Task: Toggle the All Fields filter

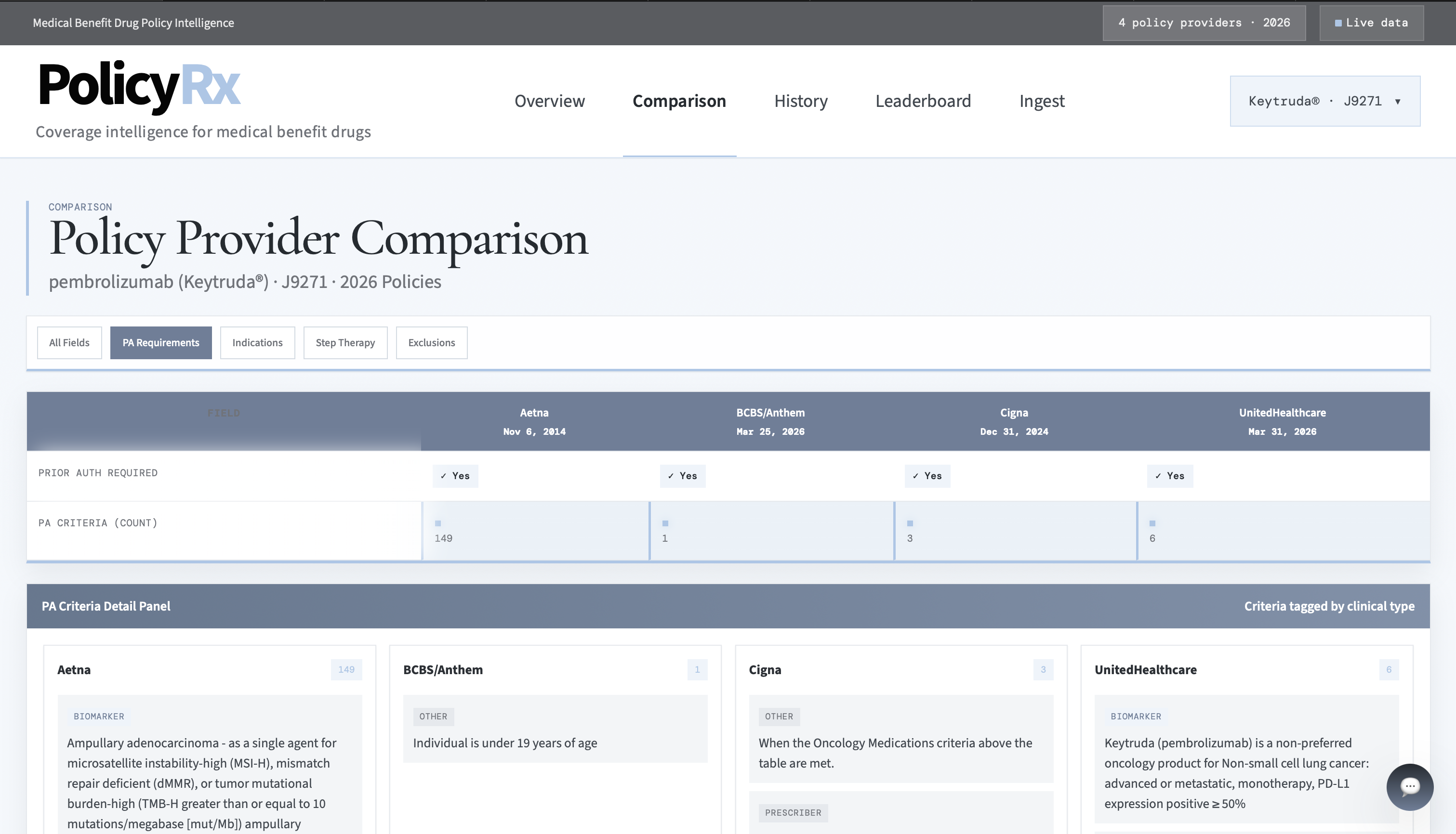Action: coord(69,342)
